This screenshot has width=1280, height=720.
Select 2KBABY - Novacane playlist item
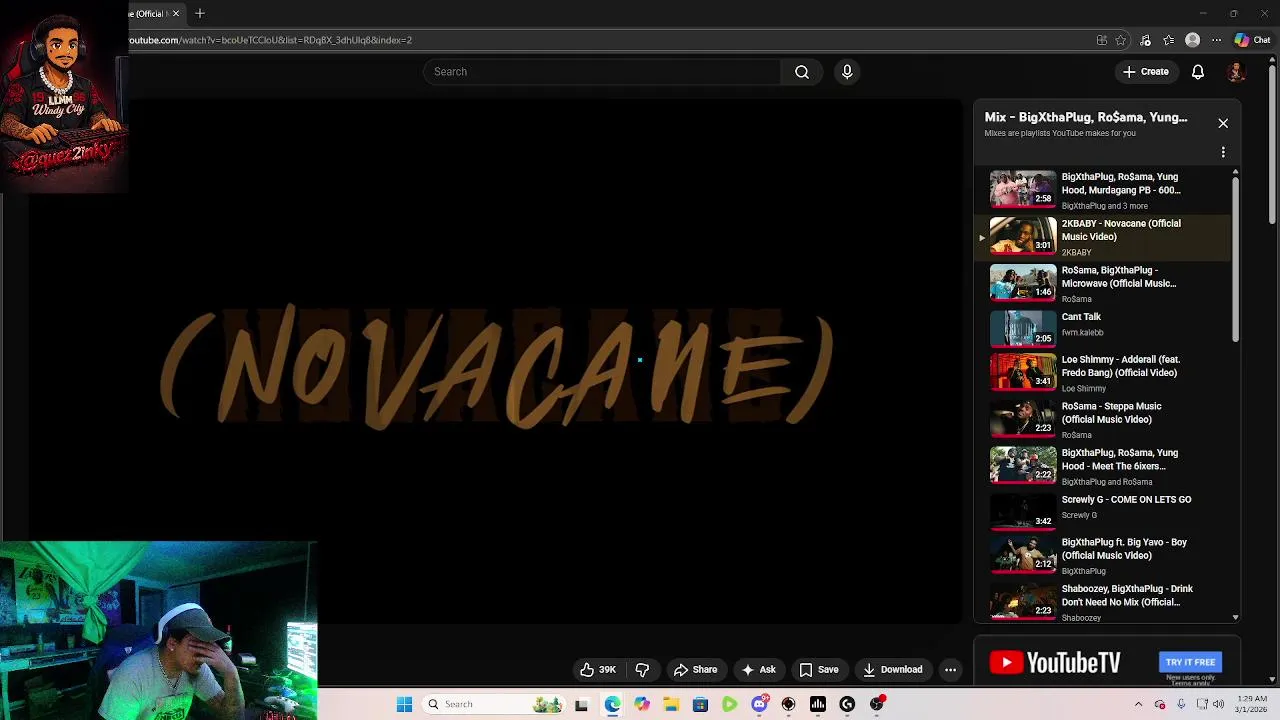(x=1104, y=237)
